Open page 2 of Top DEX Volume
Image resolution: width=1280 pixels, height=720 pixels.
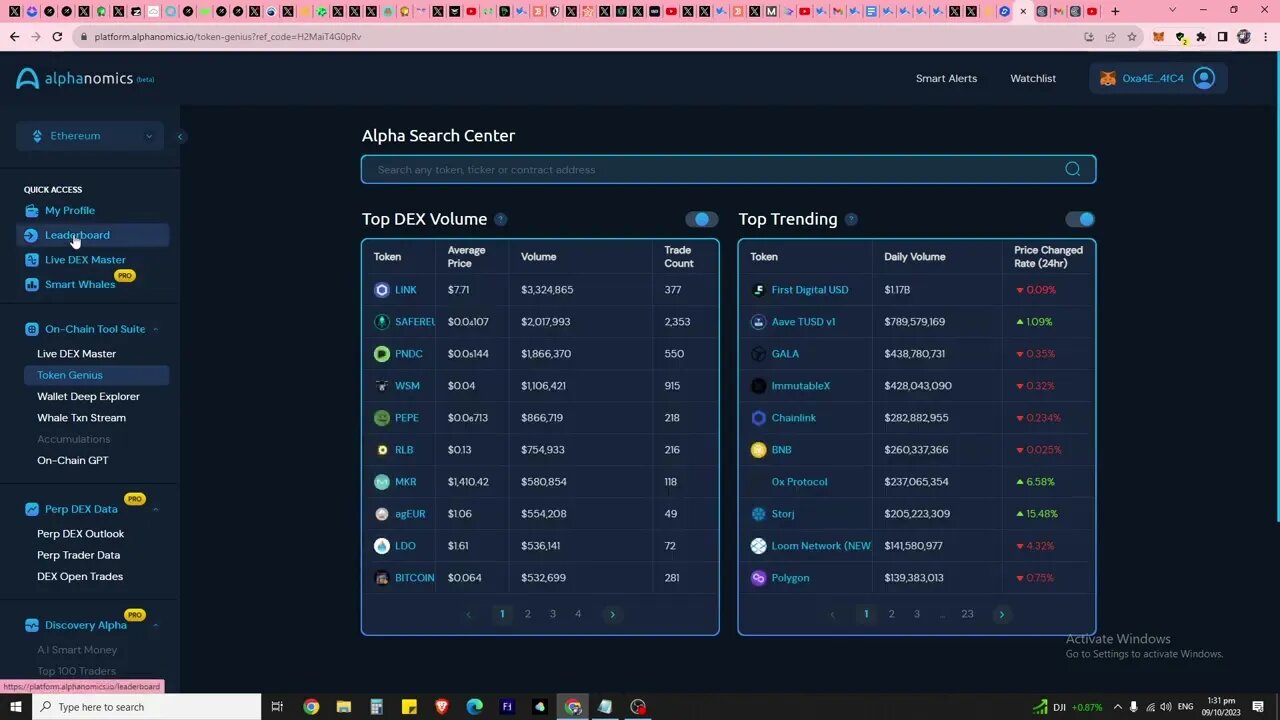(528, 614)
